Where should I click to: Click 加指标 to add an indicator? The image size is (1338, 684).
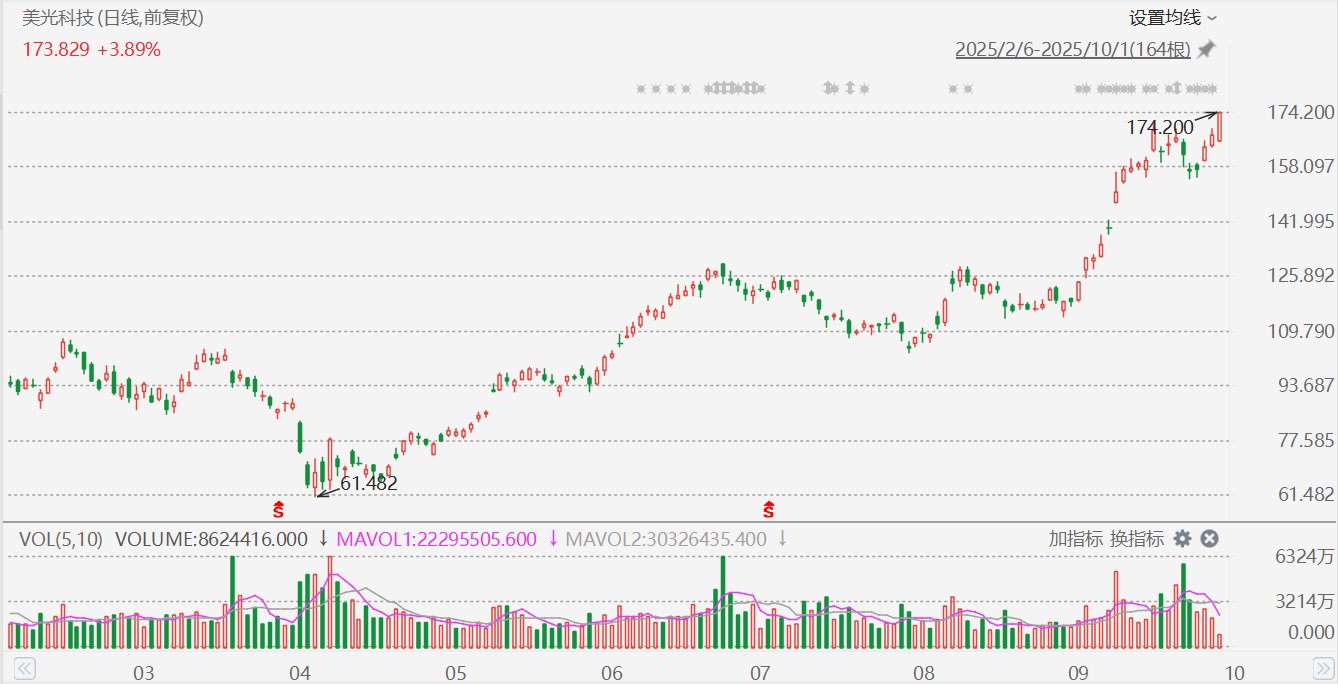coord(1076,539)
